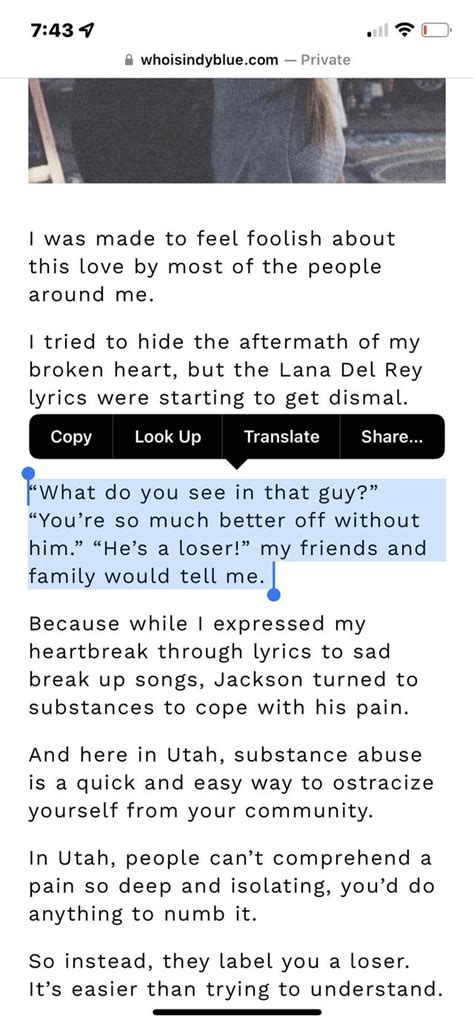Select Translate from the text menu

pyautogui.click(x=281, y=437)
